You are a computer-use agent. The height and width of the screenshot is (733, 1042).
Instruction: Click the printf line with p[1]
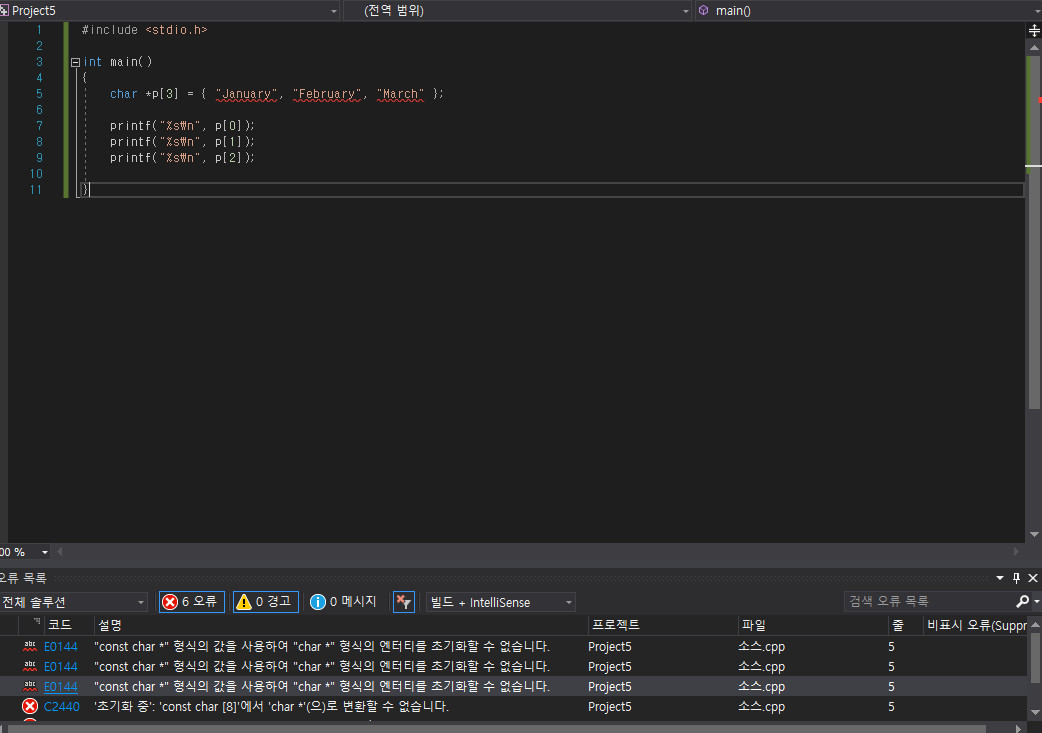click(182, 142)
